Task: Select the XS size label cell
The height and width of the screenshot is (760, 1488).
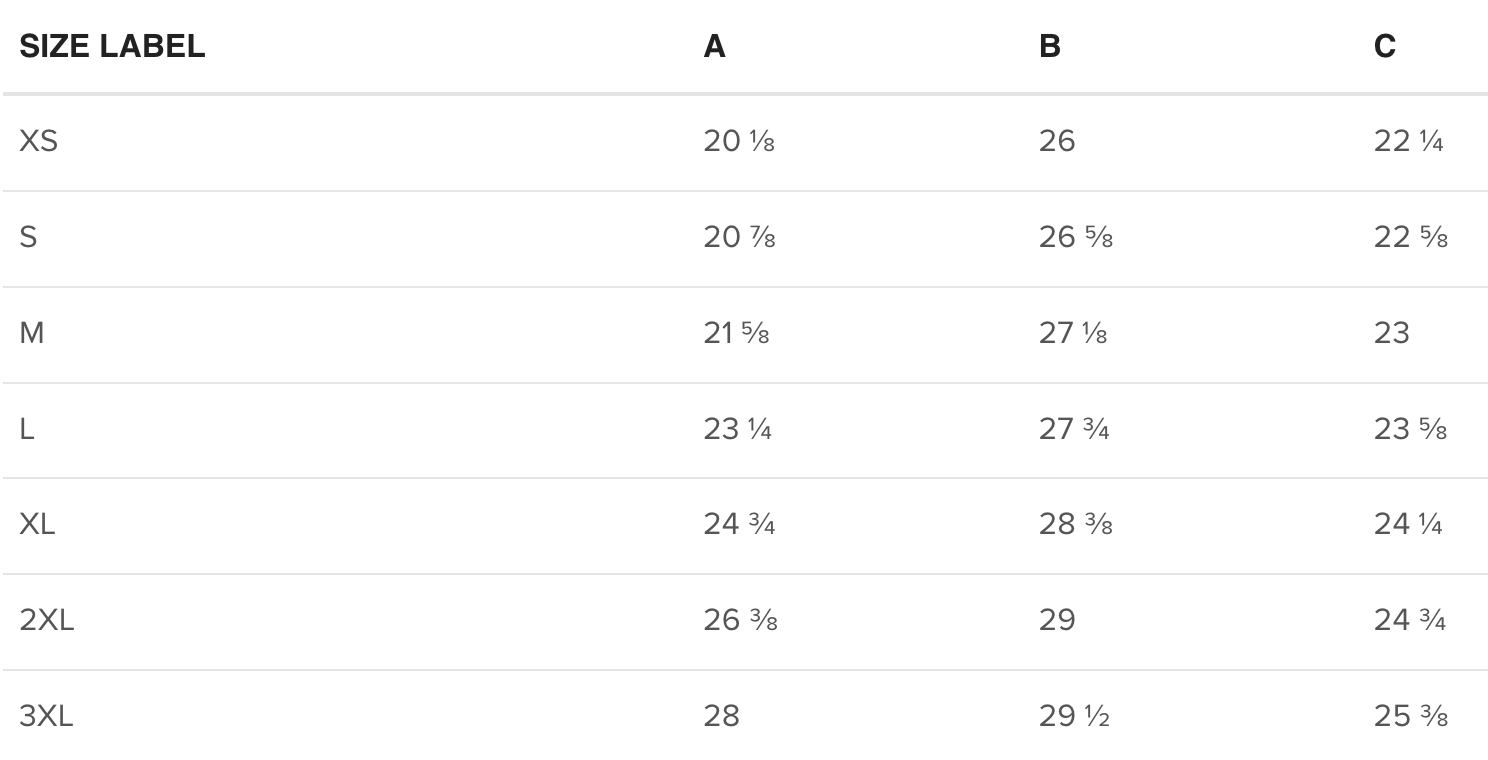Action: (39, 142)
